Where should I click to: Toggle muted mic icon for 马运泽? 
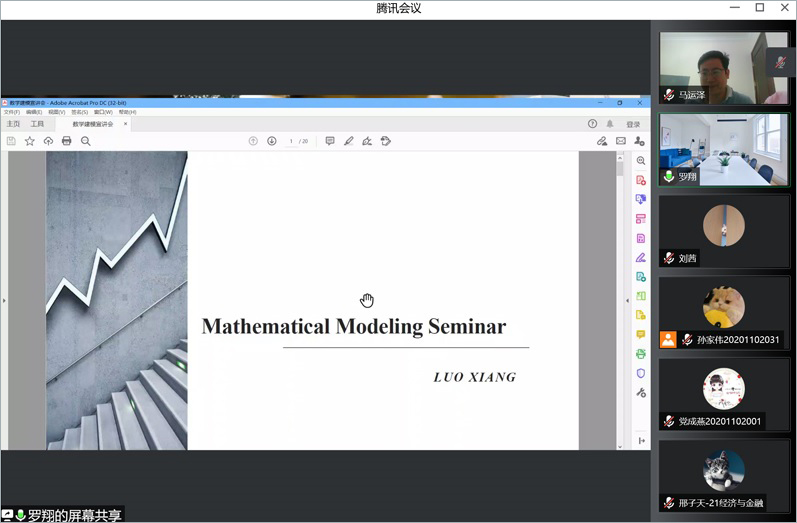pyautogui.click(x=669, y=95)
